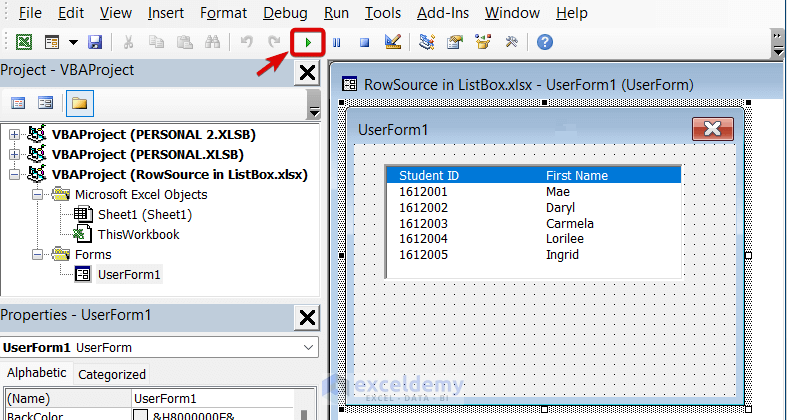This screenshot has width=787, height=420.
Task: Switch to the Categorized tab
Action: click(x=112, y=374)
